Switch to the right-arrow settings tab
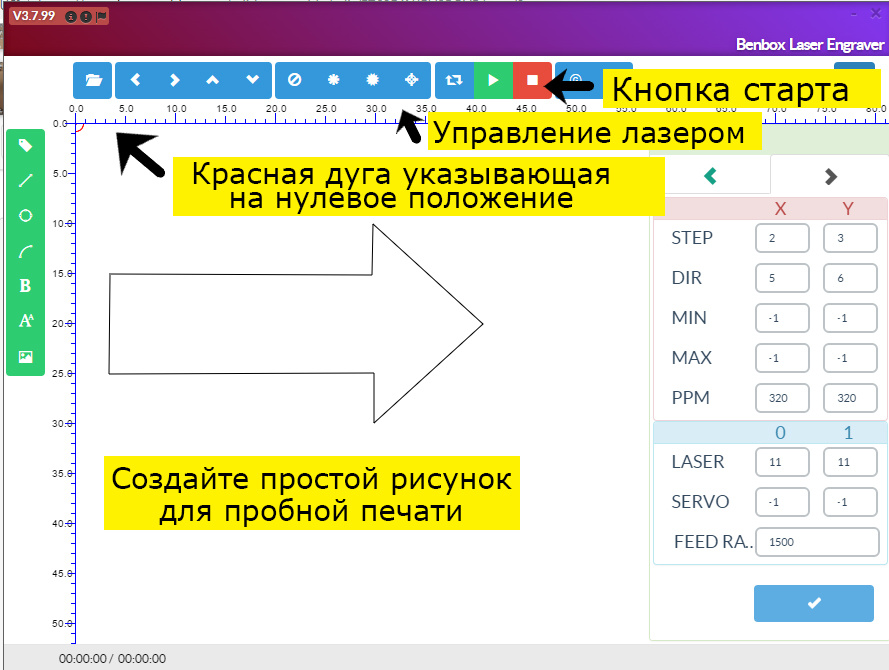This screenshot has height=670, width=889. point(830,176)
